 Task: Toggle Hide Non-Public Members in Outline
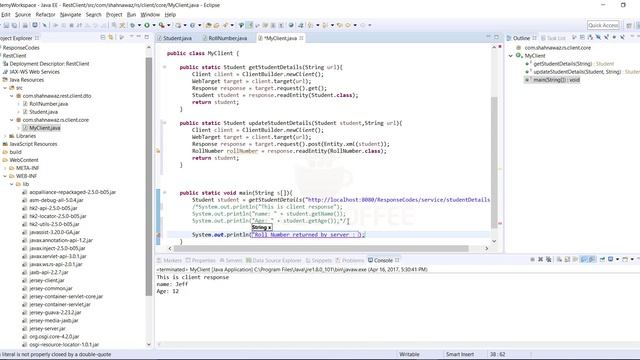point(614,38)
